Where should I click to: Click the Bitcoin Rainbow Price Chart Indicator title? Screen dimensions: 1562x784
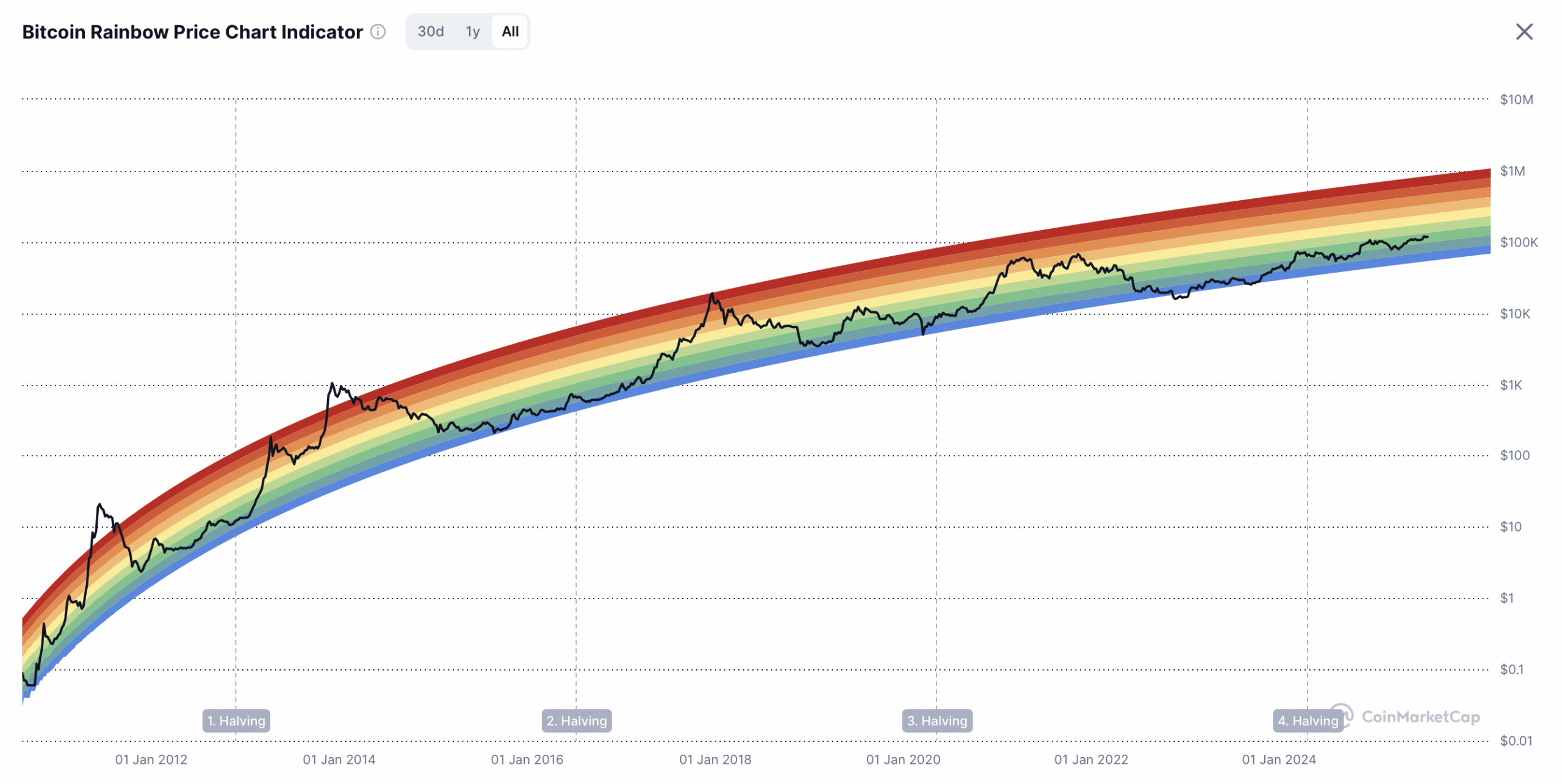pos(191,32)
